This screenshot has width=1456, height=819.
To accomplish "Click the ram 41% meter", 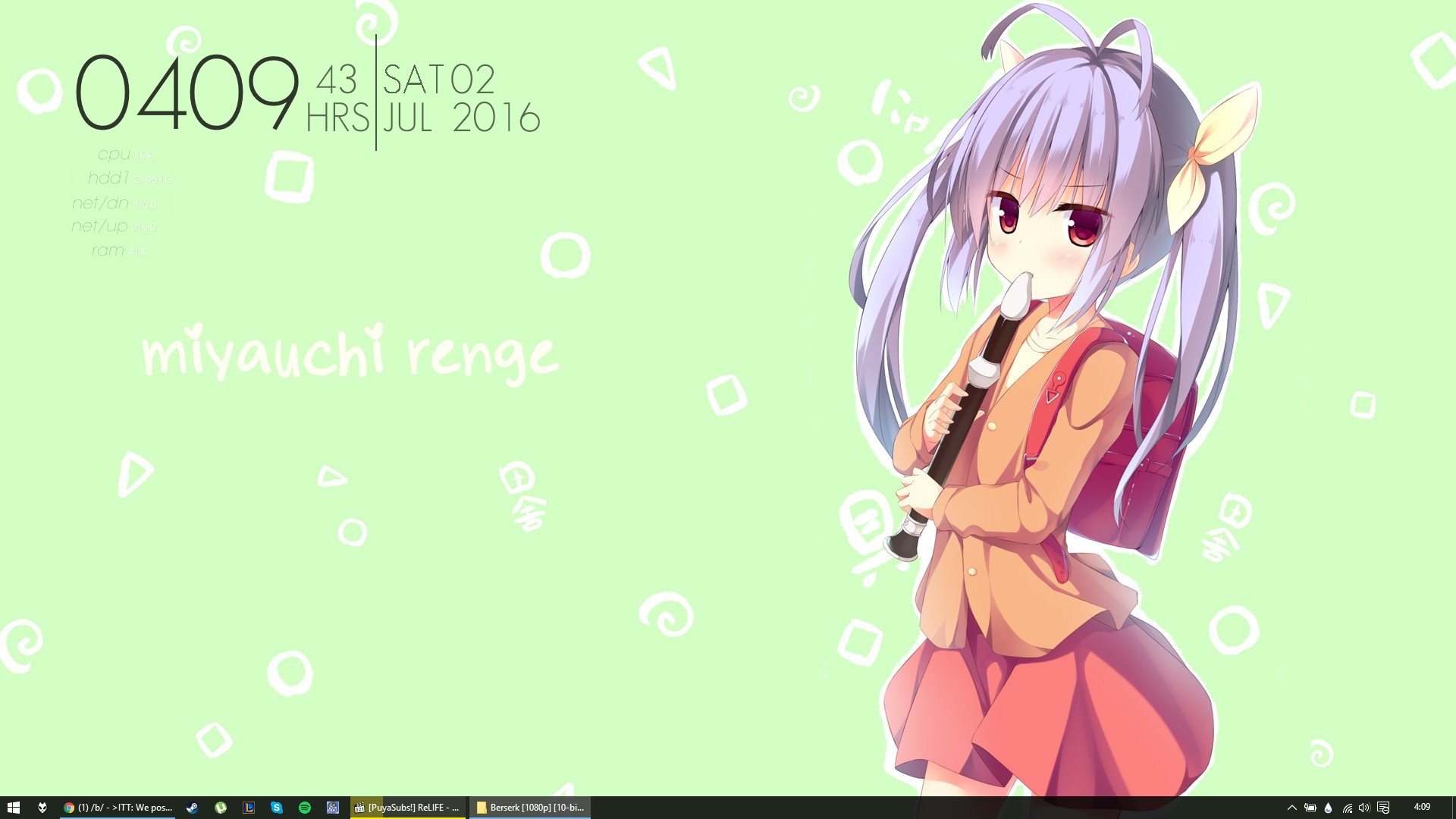I will (119, 250).
